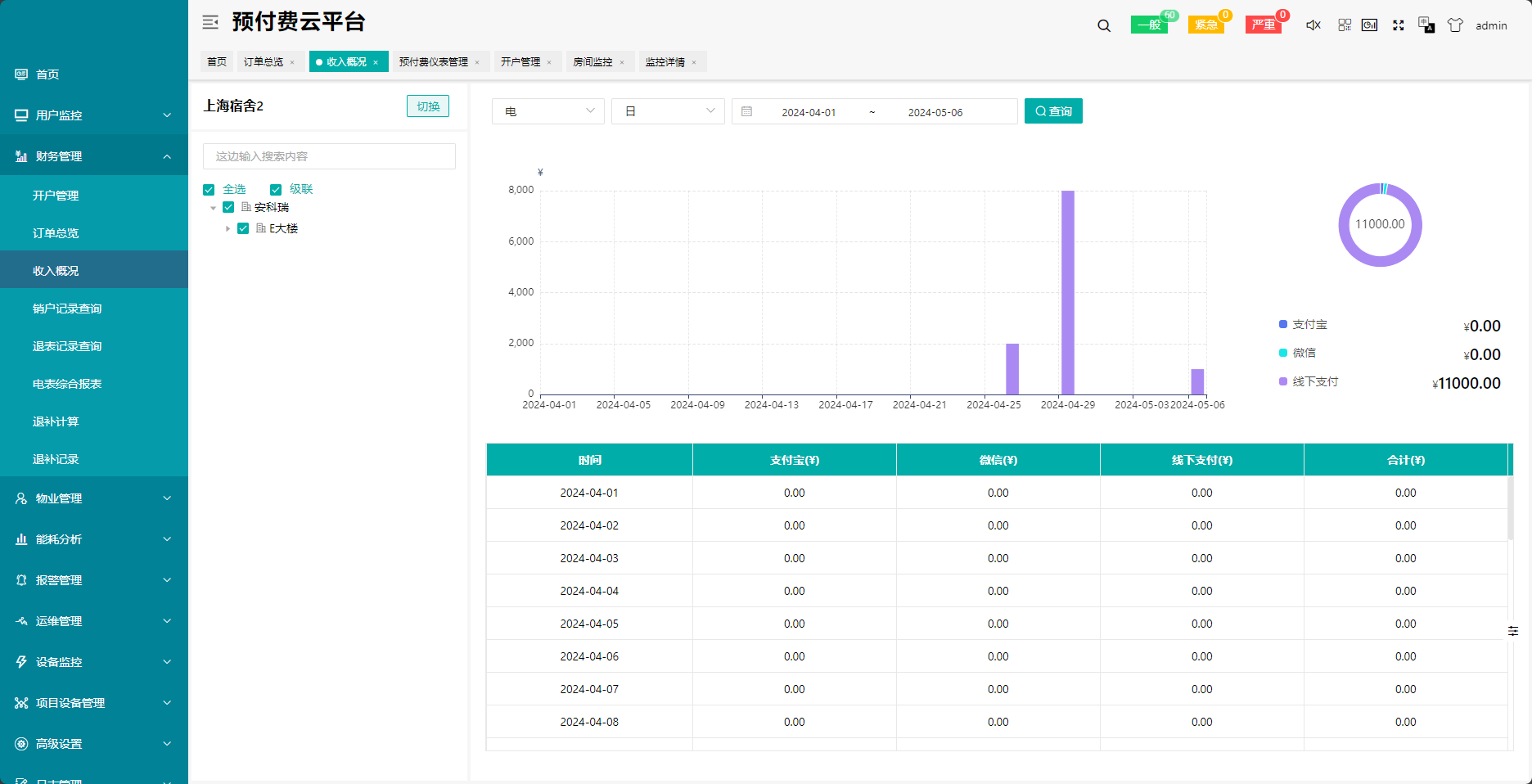Click the 查询 query button
The height and width of the screenshot is (784, 1532).
(1053, 111)
